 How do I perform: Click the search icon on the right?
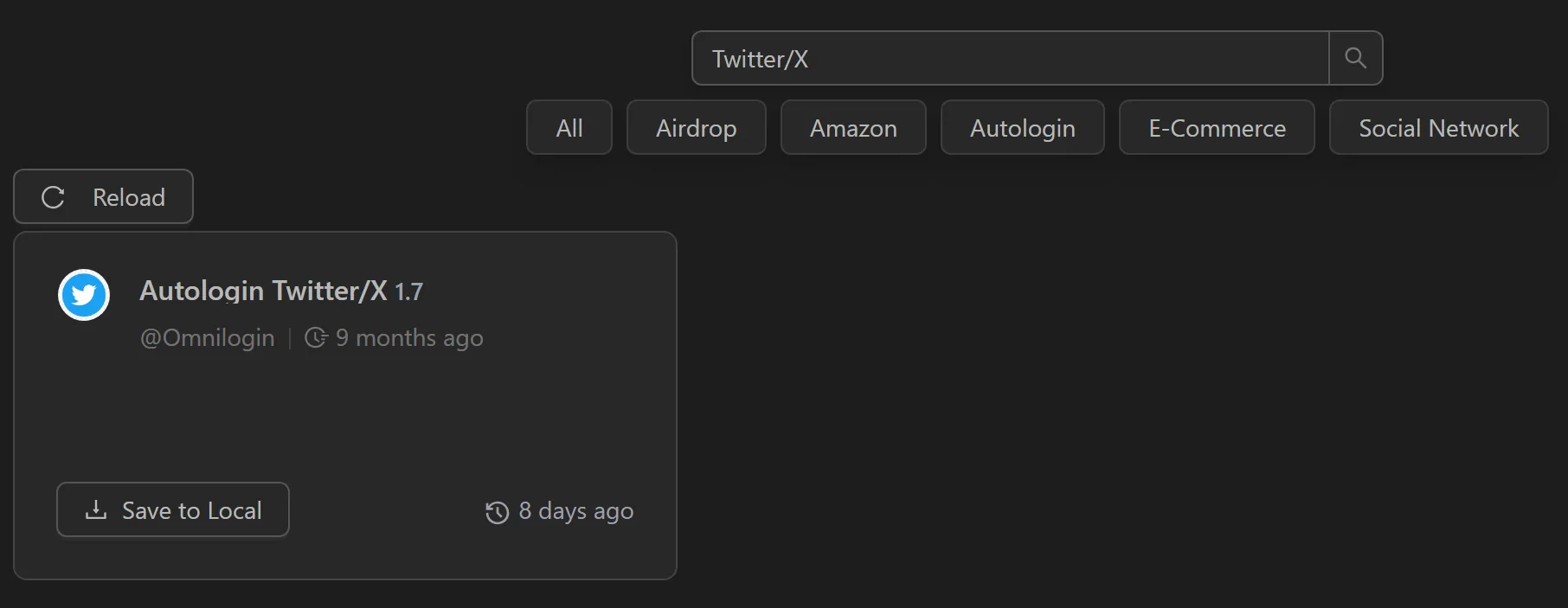[x=1355, y=58]
